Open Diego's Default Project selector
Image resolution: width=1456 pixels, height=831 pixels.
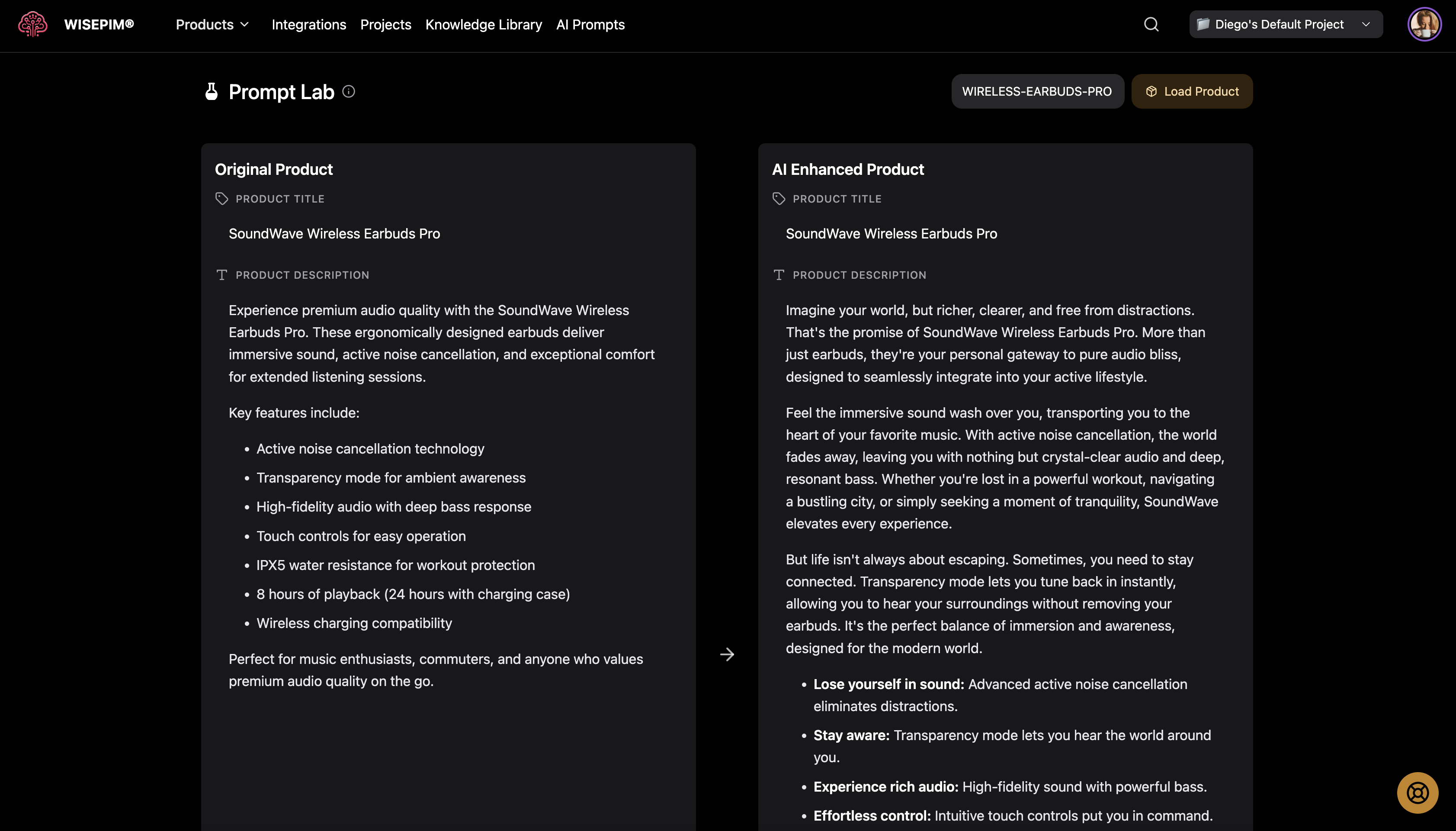[1279, 25]
